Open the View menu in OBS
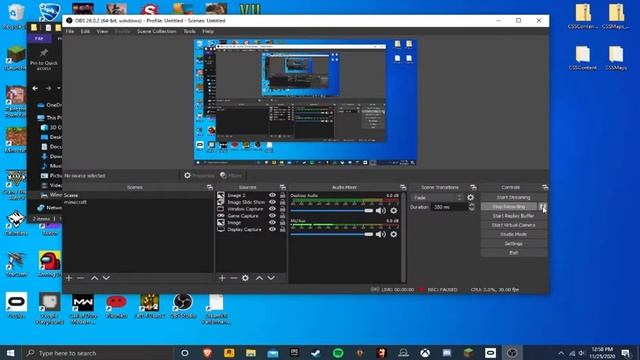 pos(102,31)
